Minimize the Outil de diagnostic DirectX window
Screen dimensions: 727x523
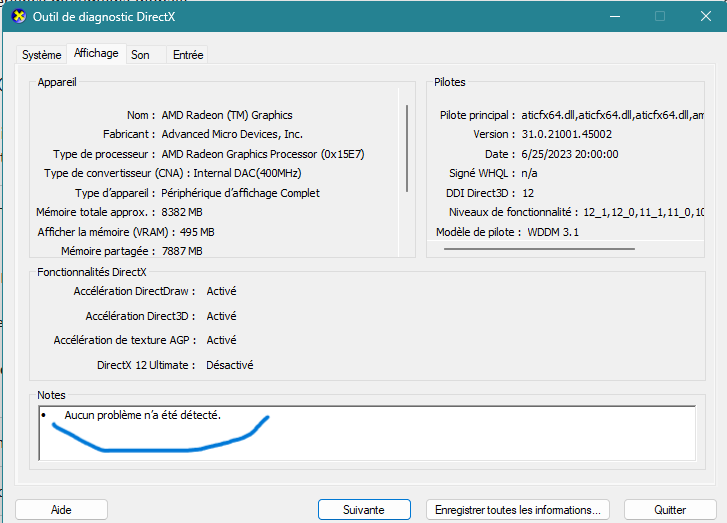point(610,16)
